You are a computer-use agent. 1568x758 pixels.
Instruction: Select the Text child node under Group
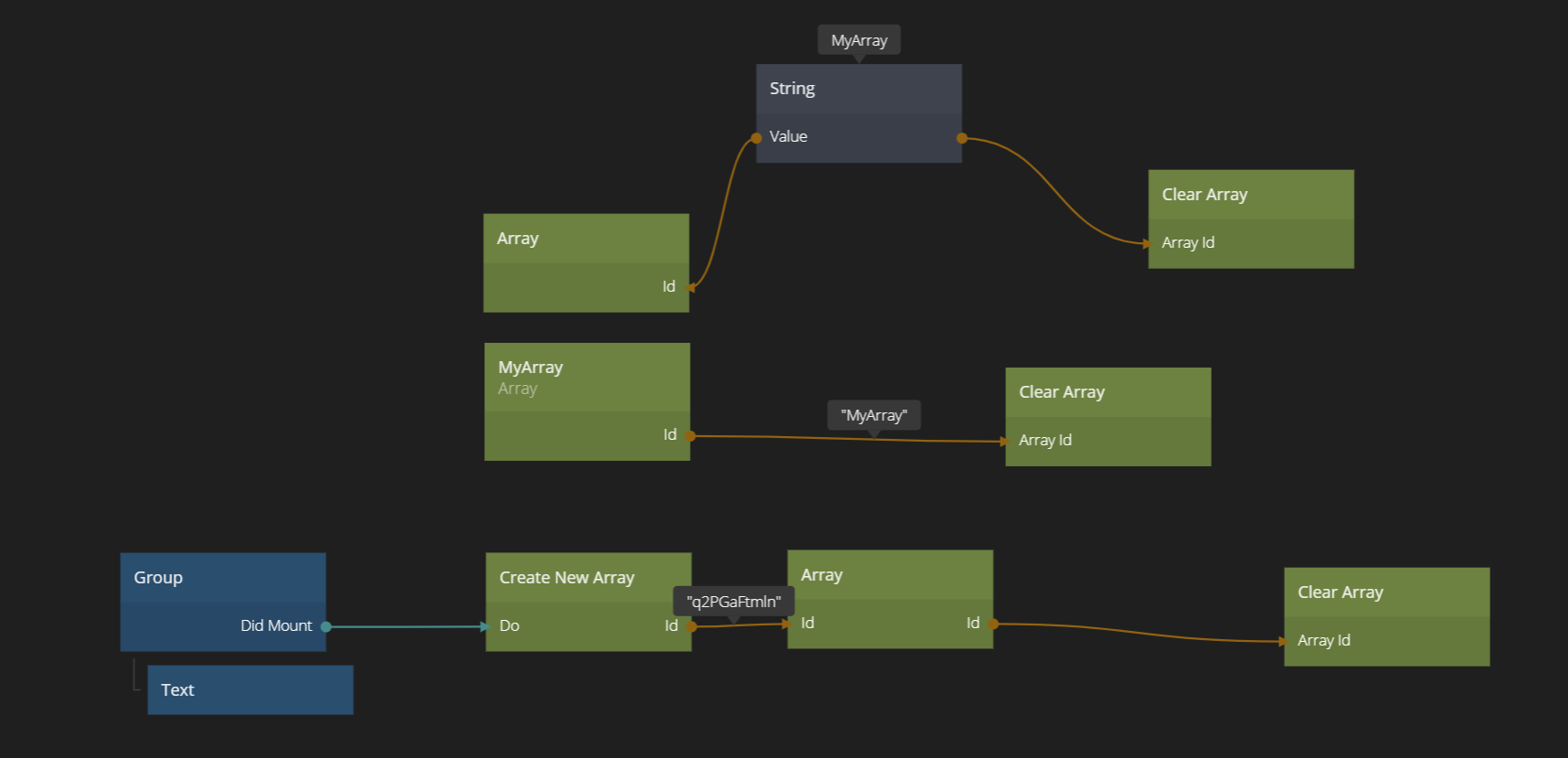click(249, 690)
